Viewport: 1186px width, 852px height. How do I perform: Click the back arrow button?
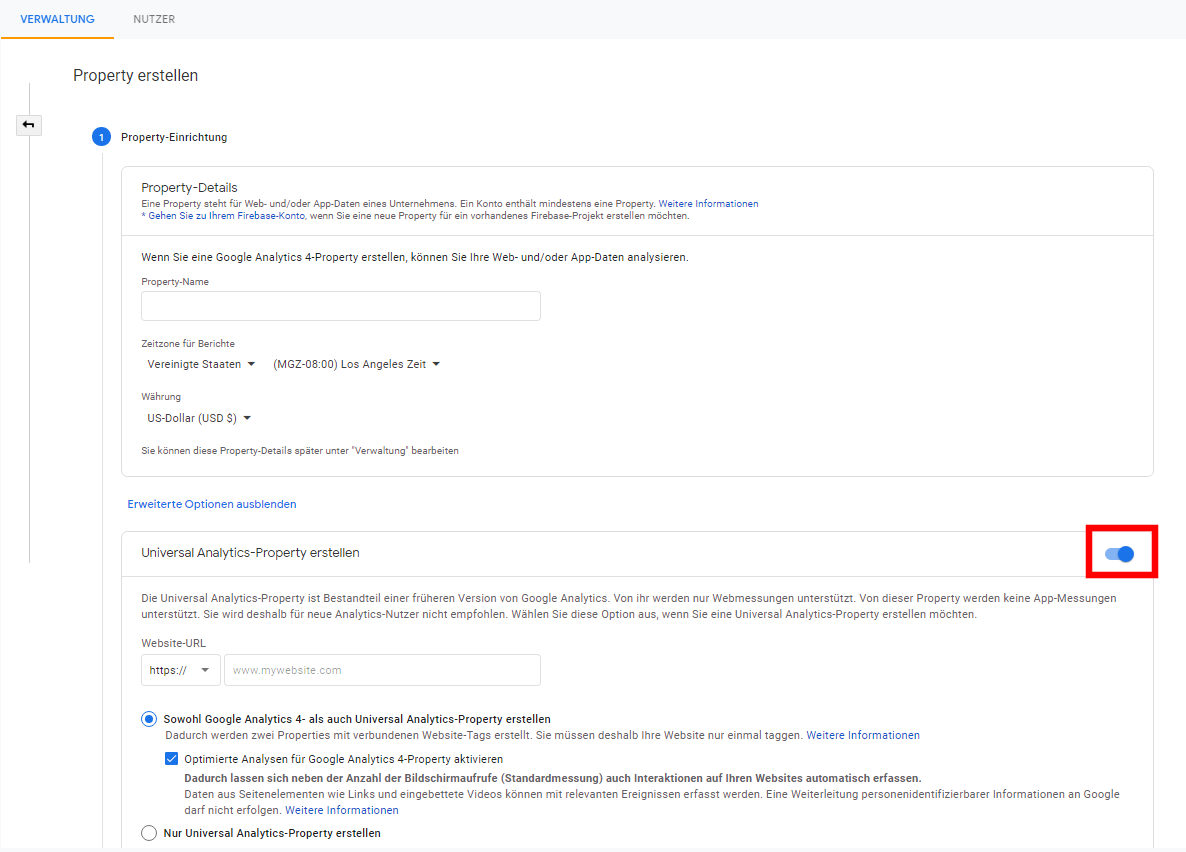point(29,125)
